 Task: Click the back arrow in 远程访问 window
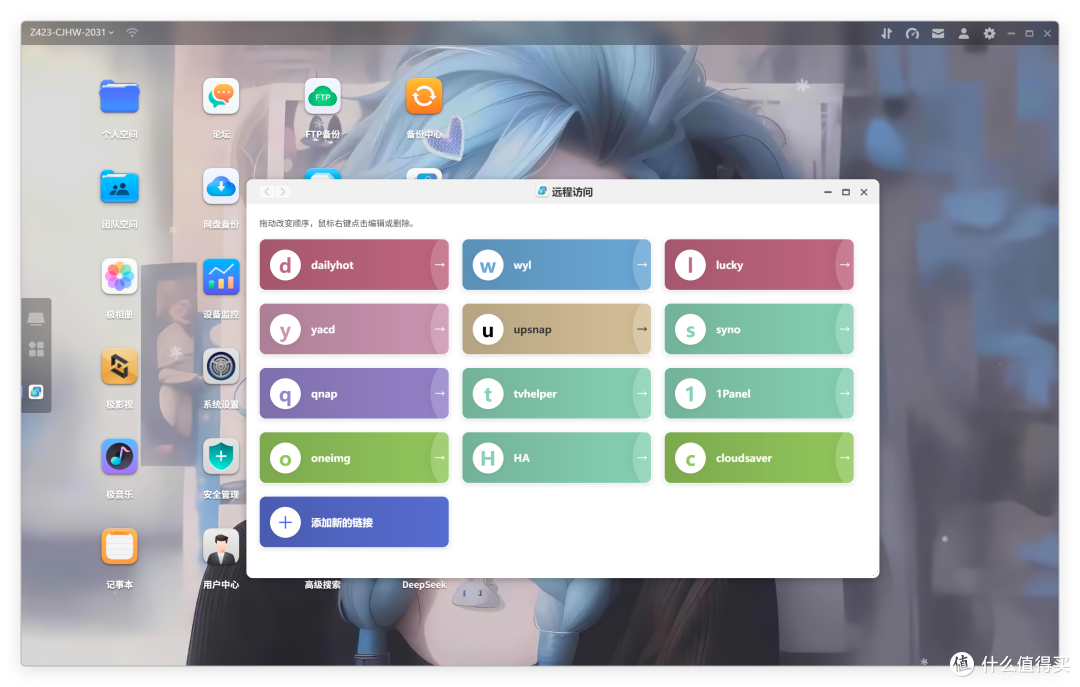point(267,192)
